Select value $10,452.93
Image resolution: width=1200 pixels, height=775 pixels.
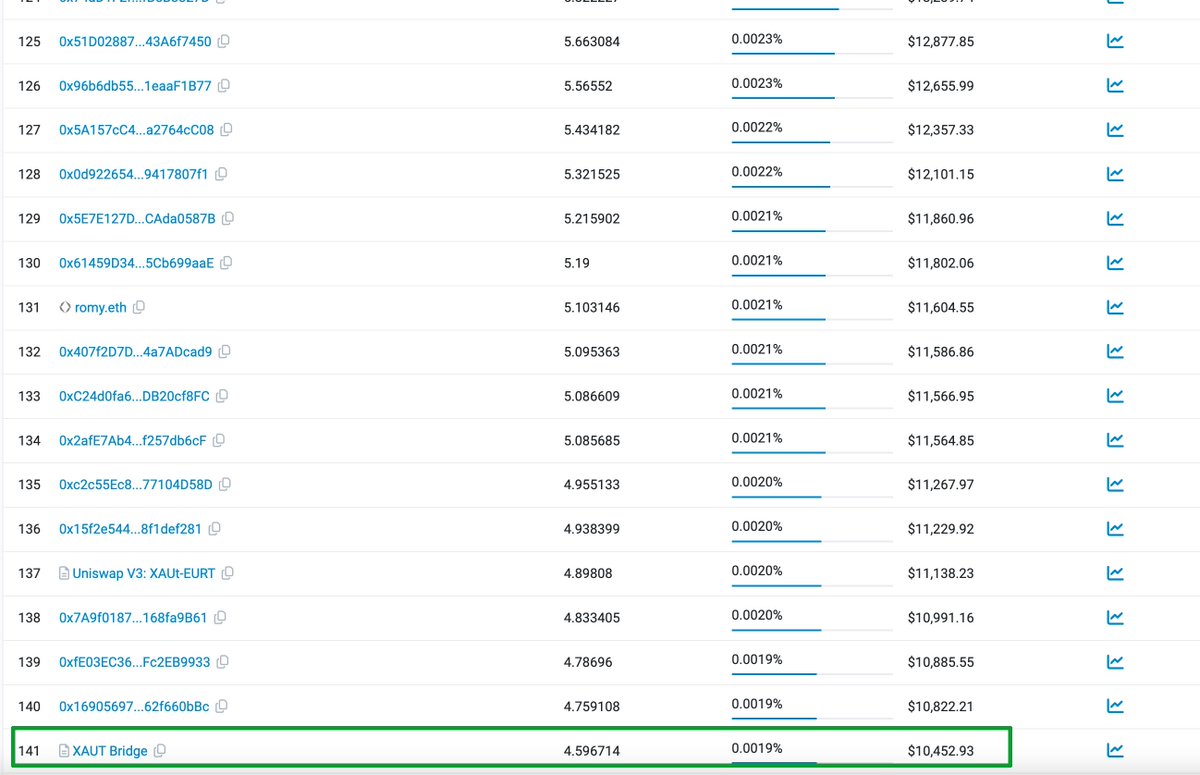point(941,750)
